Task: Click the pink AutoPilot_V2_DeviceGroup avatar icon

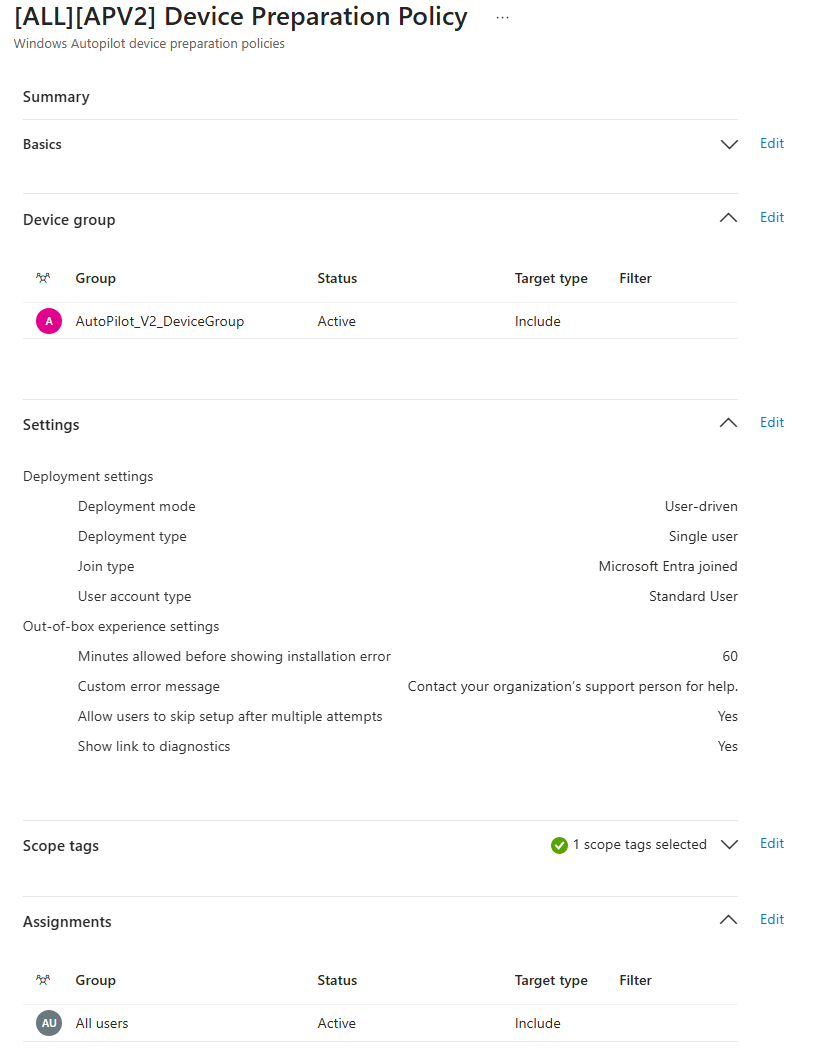Action: 49,321
